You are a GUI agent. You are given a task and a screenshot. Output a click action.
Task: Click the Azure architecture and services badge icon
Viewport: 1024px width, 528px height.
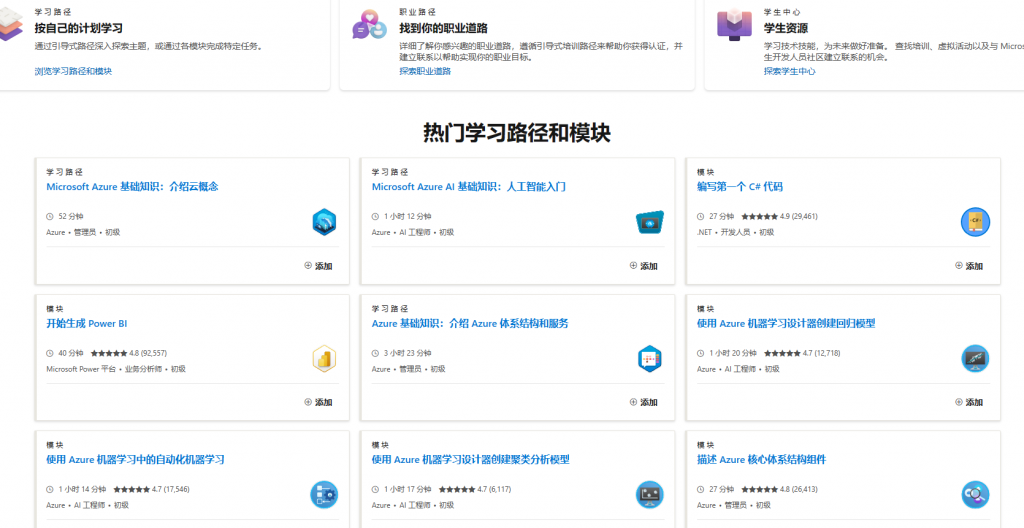pos(649,359)
